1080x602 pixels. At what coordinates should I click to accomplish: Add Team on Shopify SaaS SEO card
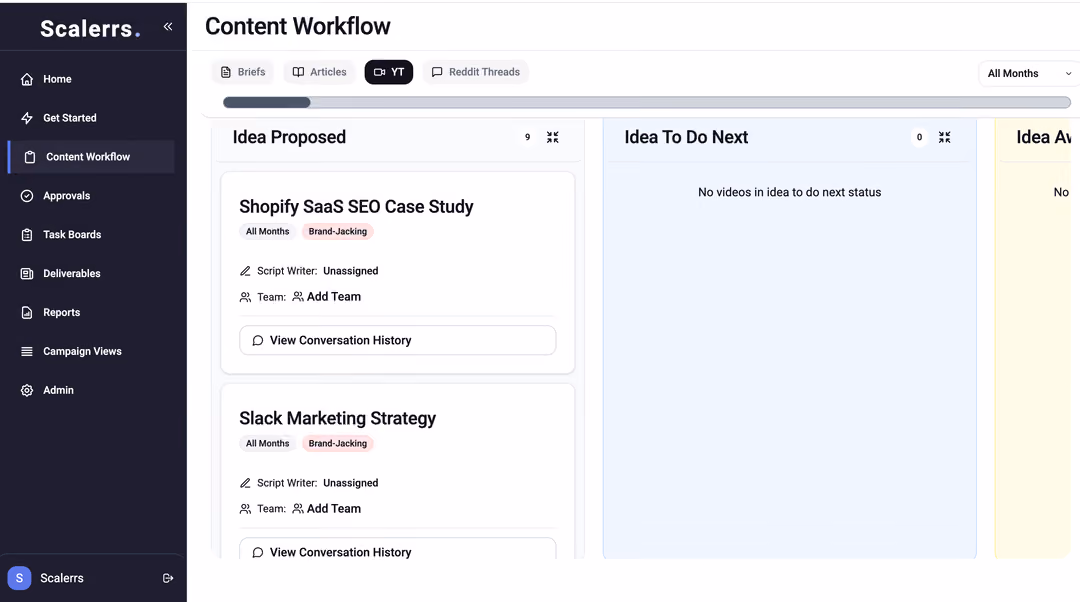coord(326,297)
